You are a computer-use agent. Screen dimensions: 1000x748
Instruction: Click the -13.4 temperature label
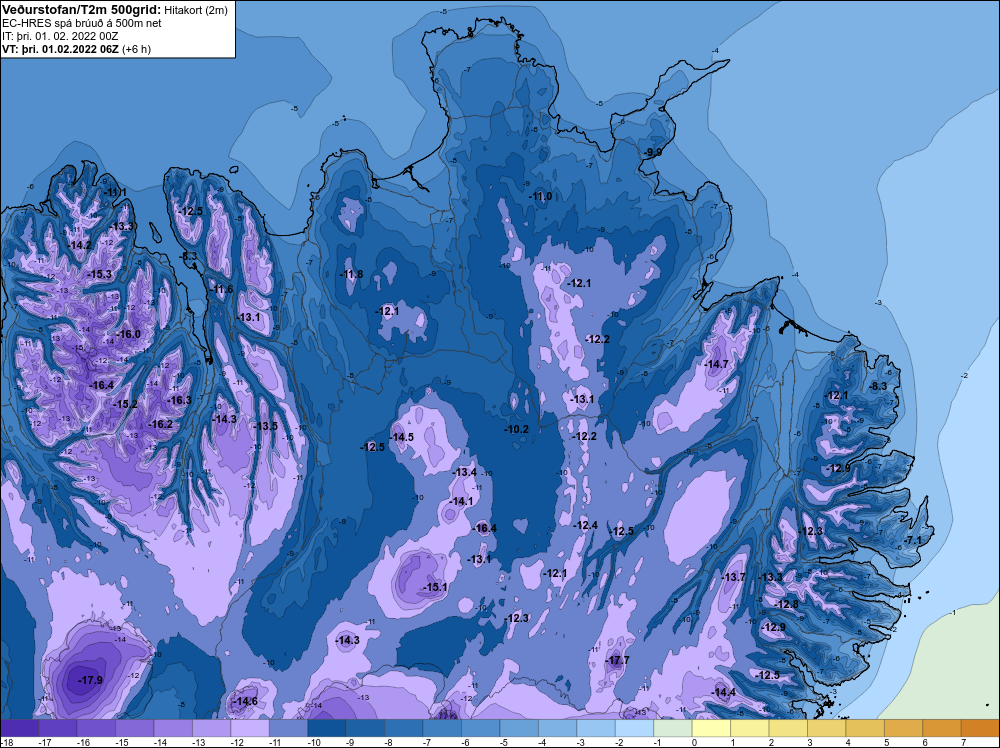[464, 473]
